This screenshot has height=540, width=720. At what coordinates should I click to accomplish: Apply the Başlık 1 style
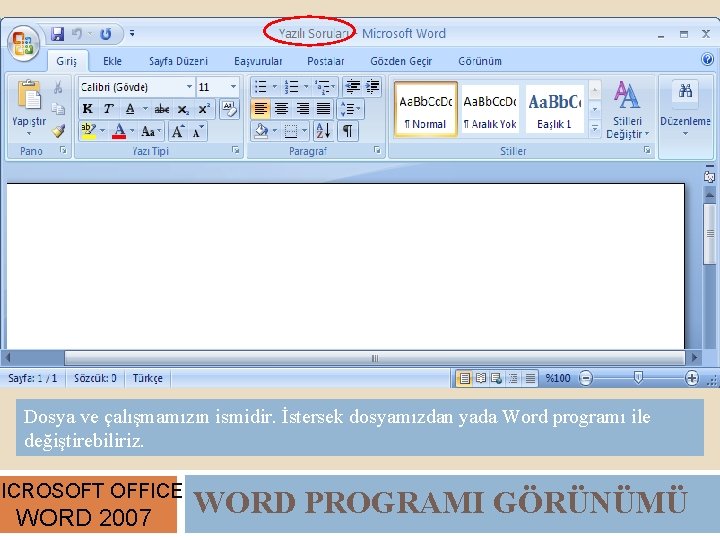tap(554, 109)
